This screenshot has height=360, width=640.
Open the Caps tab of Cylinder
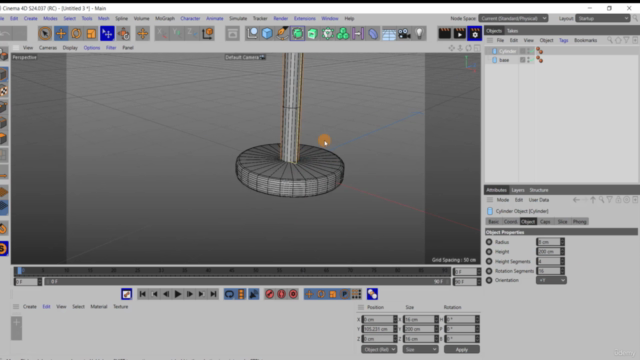point(545,222)
